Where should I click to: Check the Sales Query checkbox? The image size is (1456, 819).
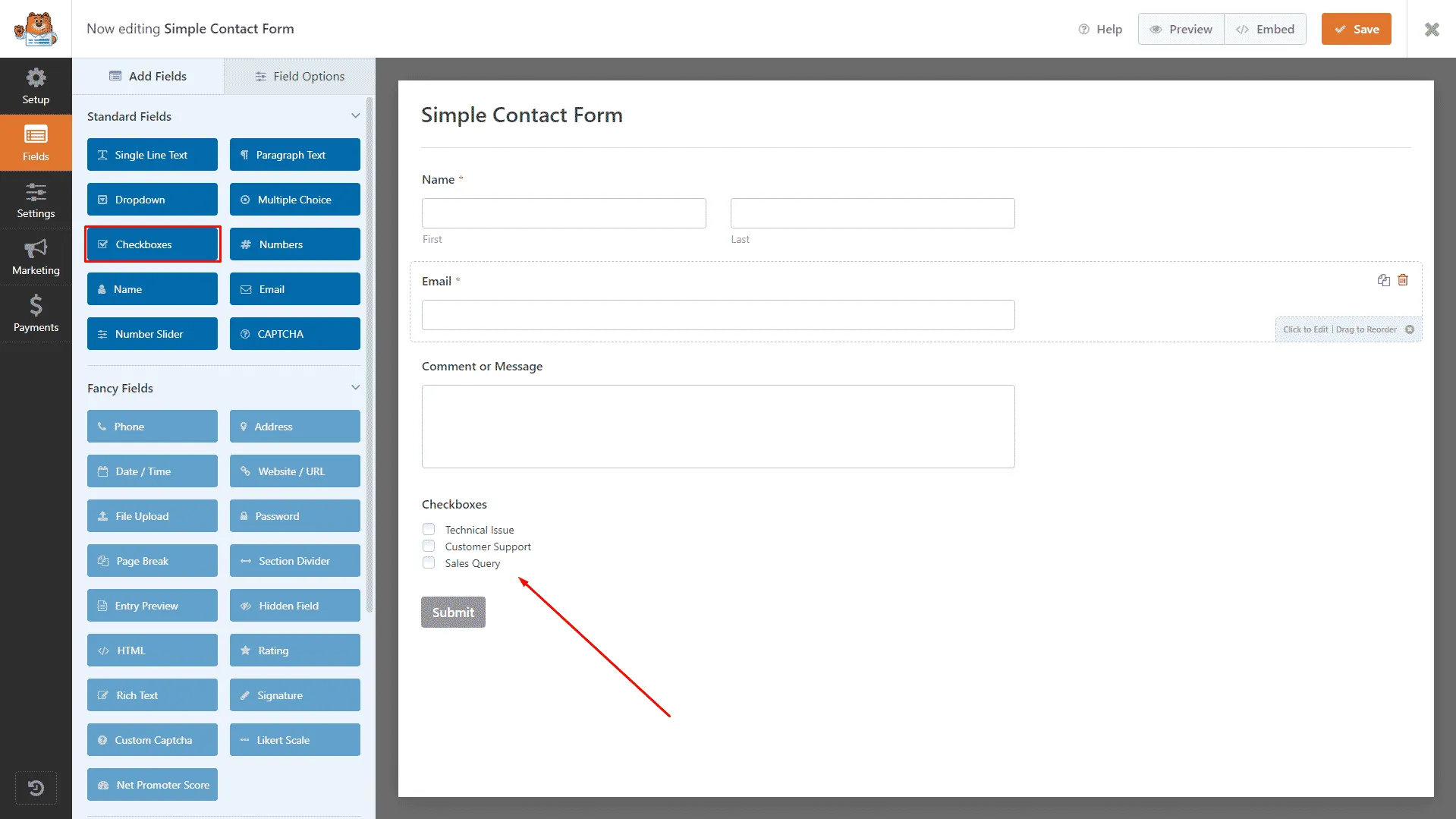(x=429, y=562)
